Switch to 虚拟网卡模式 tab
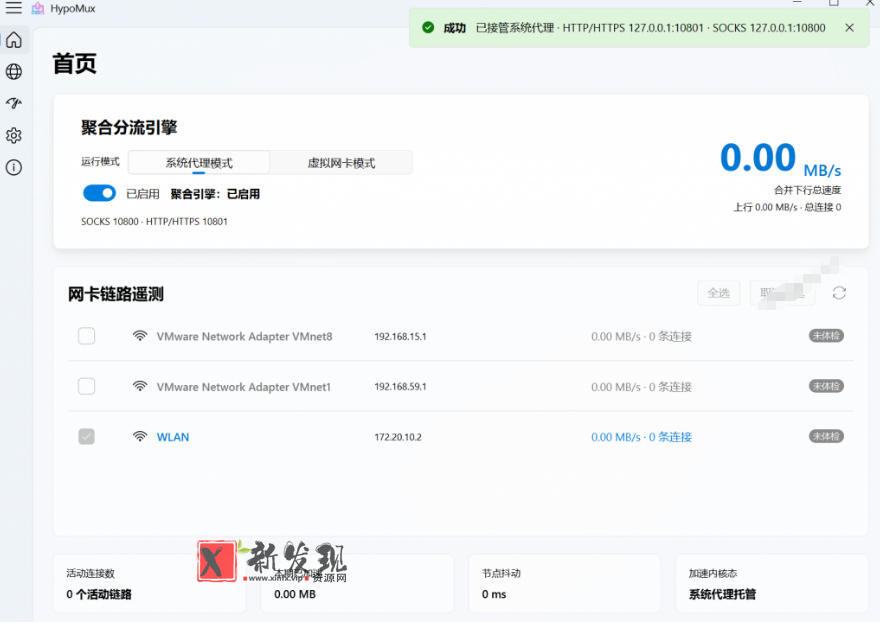 341,163
